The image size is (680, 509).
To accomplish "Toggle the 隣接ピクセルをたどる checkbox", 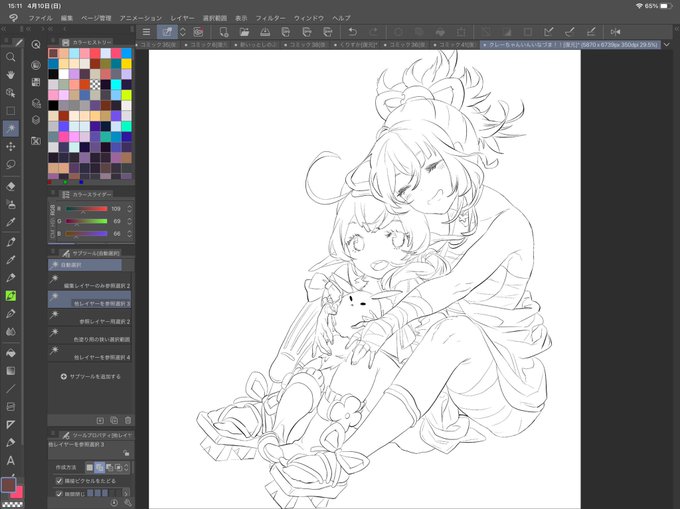I will pyautogui.click(x=59, y=481).
